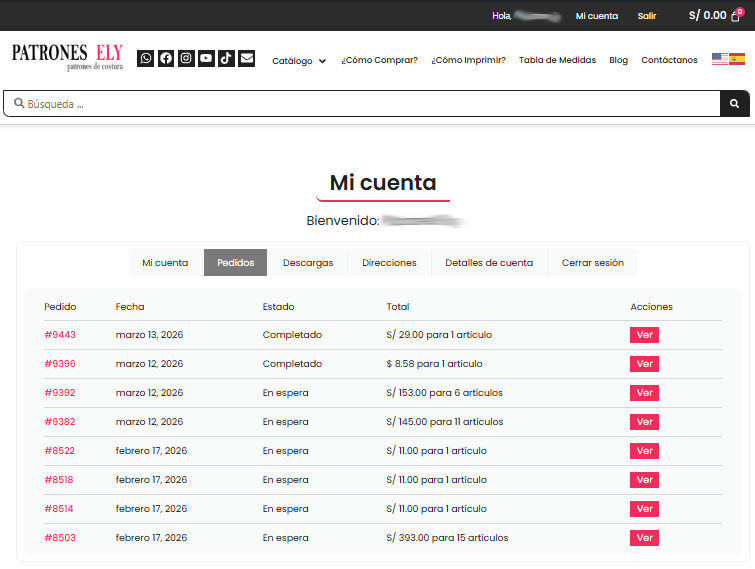This screenshot has width=755, height=569.
Task: Open order number #9392 link
Action: [x=60, y=393]
